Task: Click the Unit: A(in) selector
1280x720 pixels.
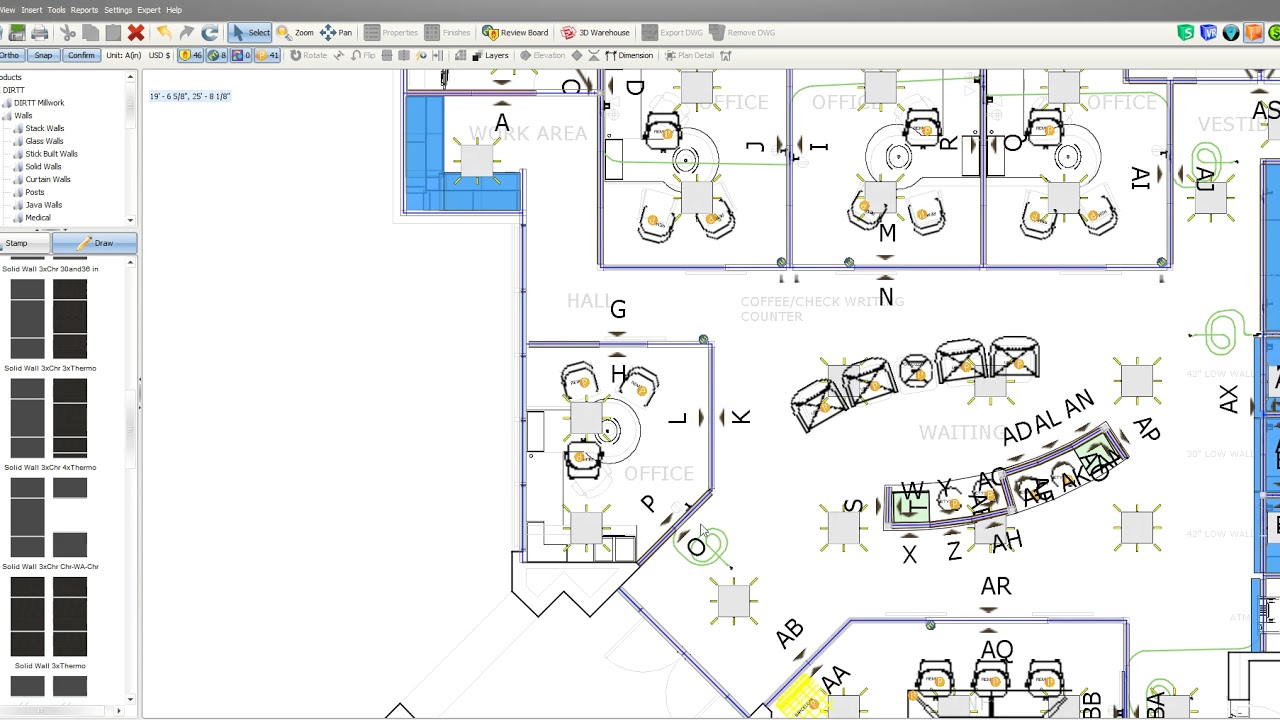Action: tap(123, 56)
